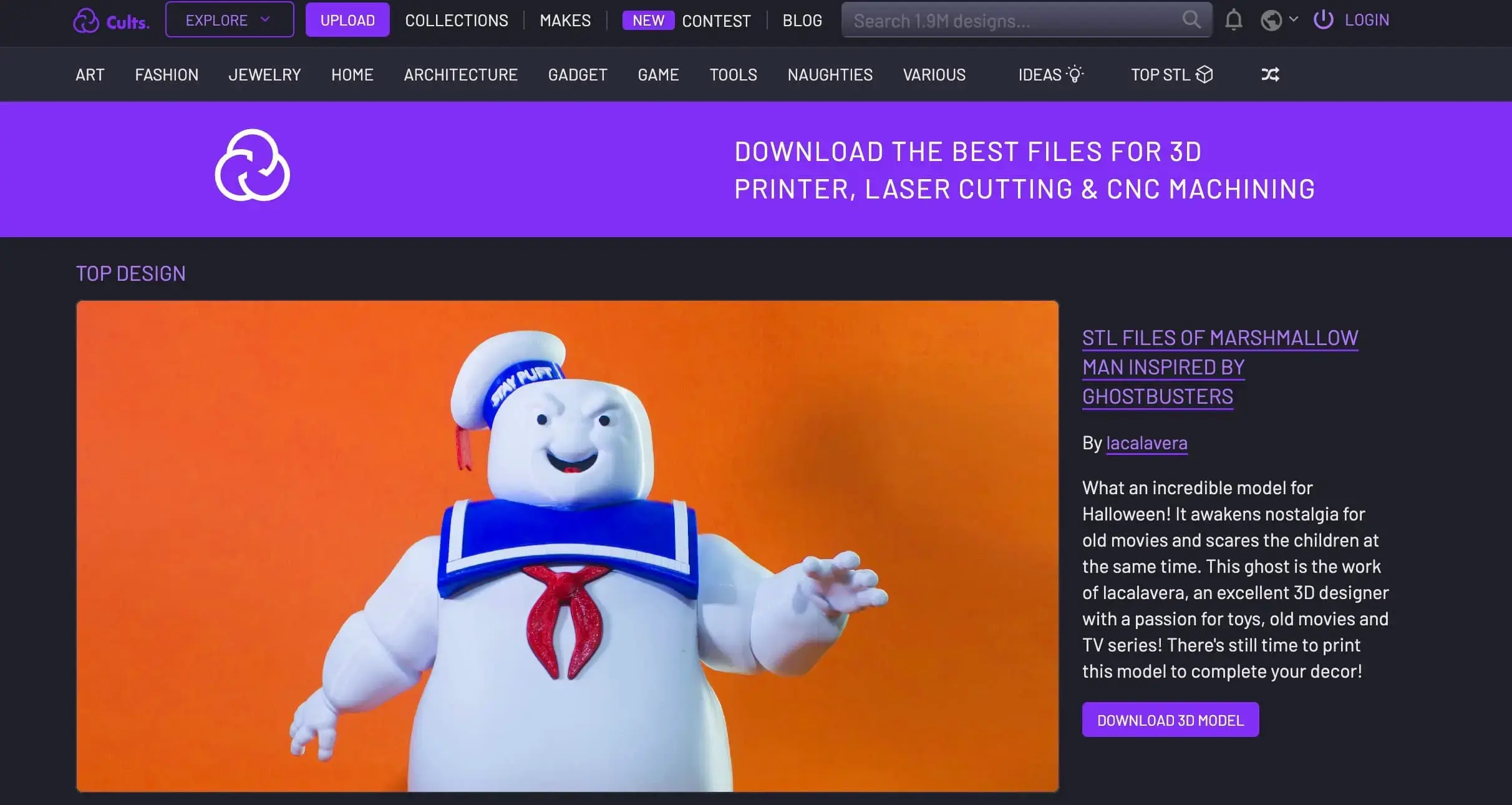
Task: Open the Jewelry category
Action: [264, 75]
